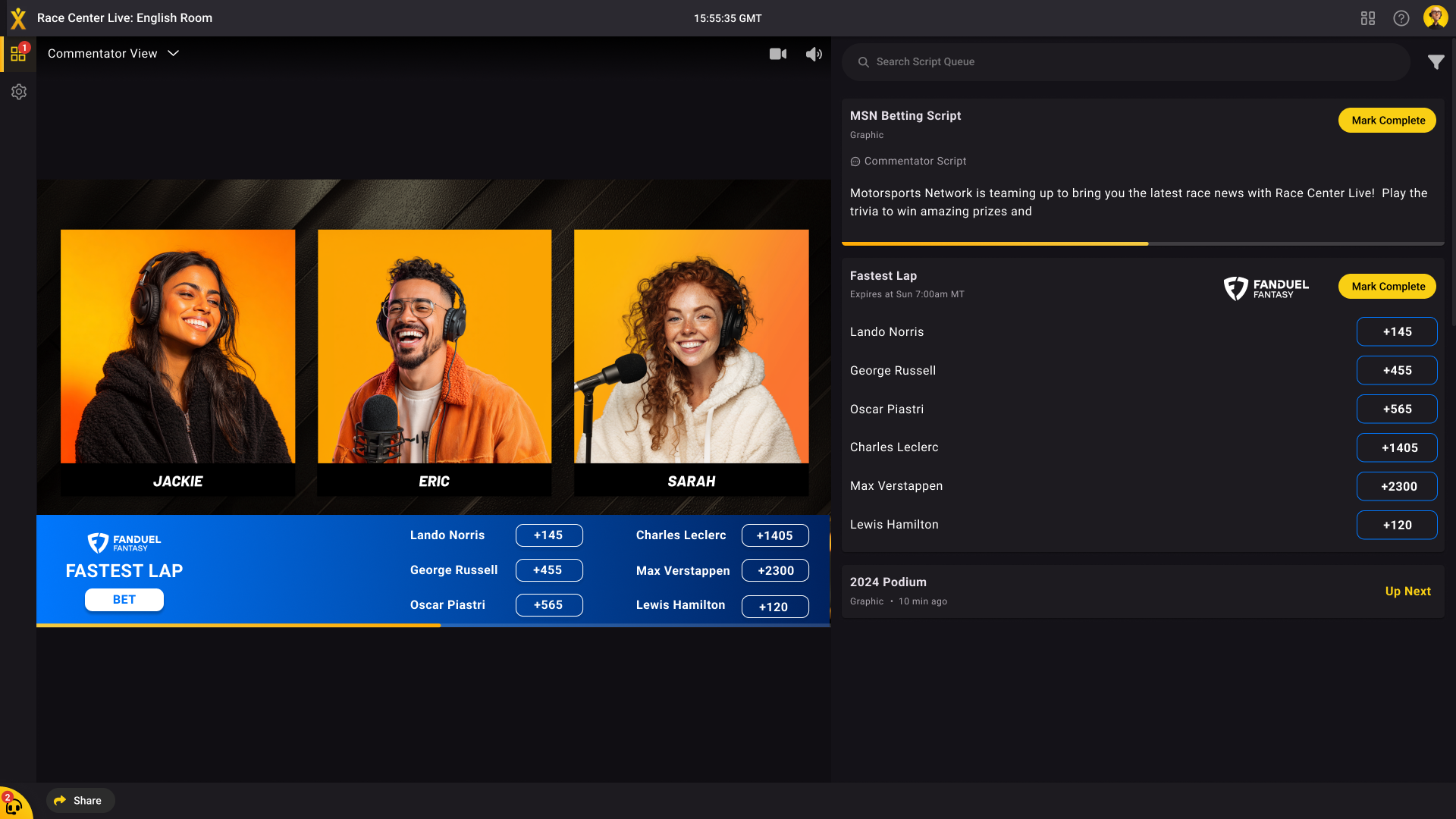The image size is (1456, 819).
Task: Click the yellow progress bar under MSN script
Action: [994, 244]
